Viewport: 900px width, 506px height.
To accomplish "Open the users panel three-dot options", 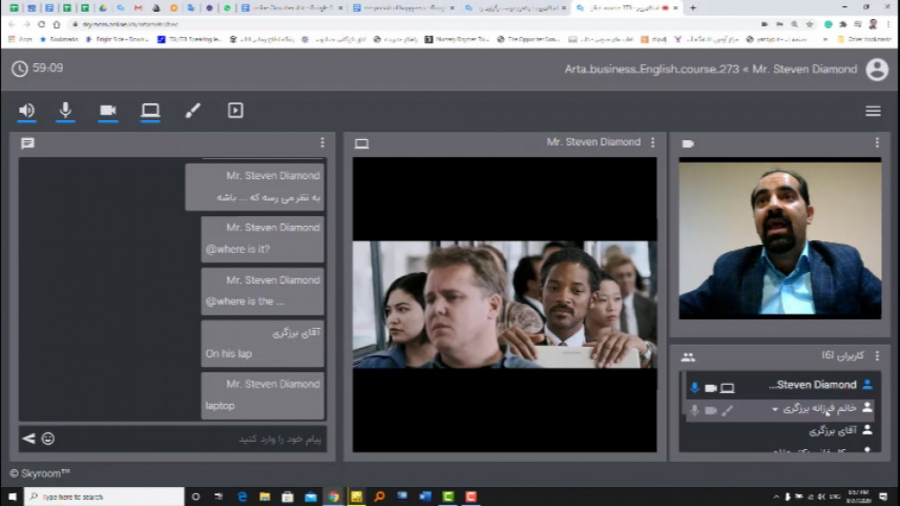I will pos(877,356).
